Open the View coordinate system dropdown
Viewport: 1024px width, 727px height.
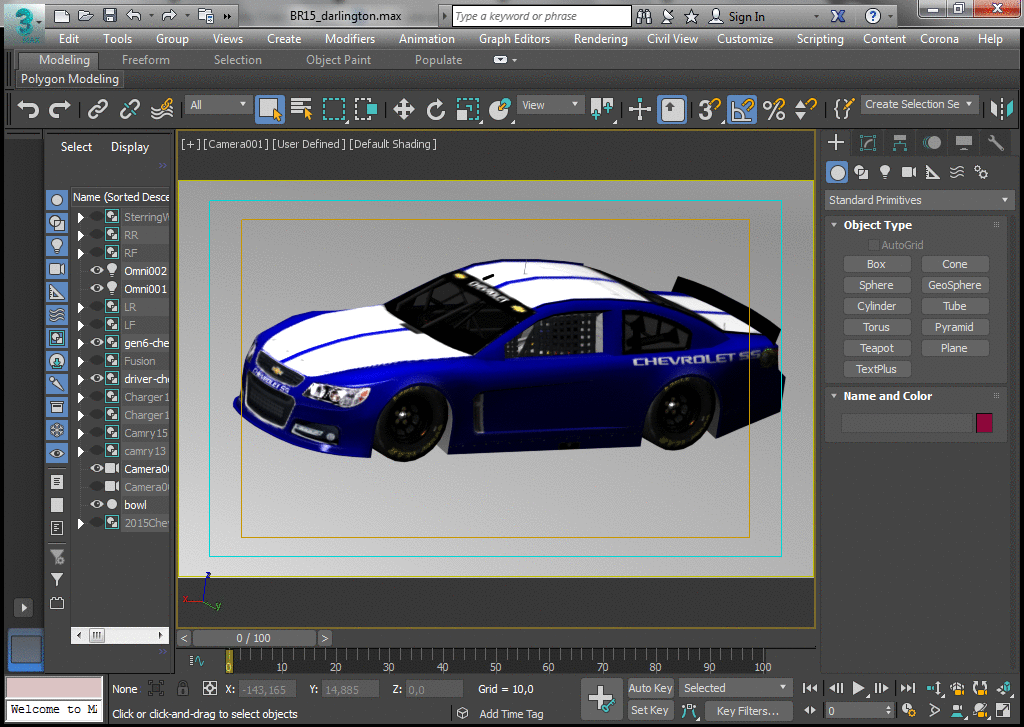(550, 105)
